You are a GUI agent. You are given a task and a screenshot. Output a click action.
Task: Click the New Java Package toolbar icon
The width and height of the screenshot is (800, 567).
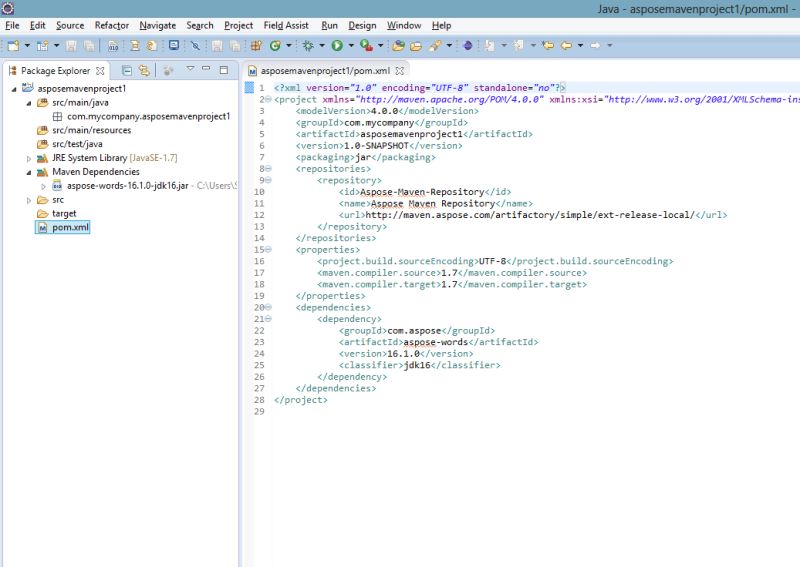tap(256, 45)
